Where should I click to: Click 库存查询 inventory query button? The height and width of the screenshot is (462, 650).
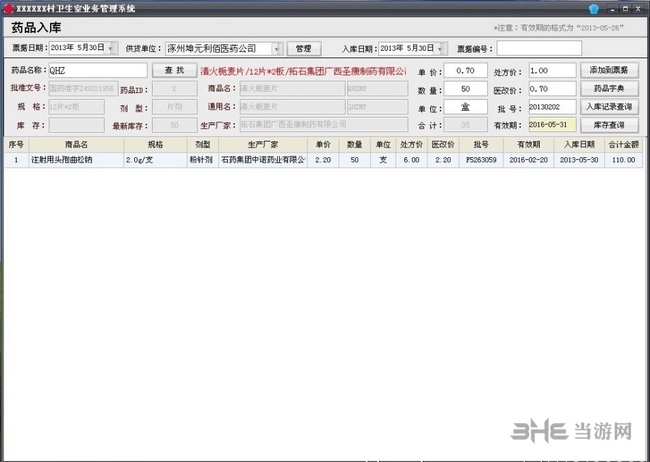point(609,125)
